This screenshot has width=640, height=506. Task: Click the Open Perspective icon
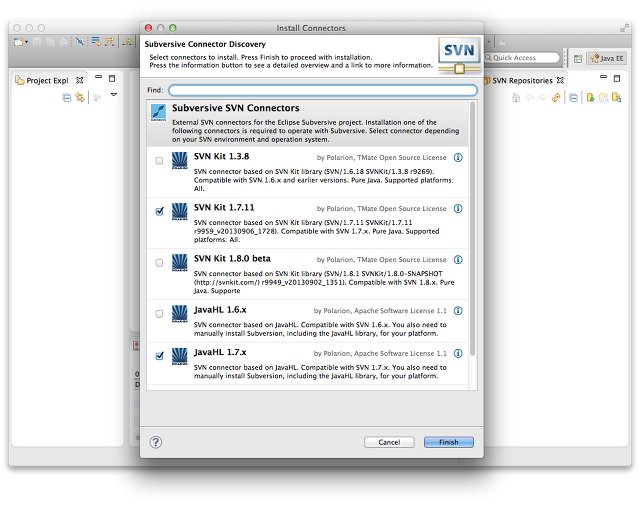click(578, 58)
